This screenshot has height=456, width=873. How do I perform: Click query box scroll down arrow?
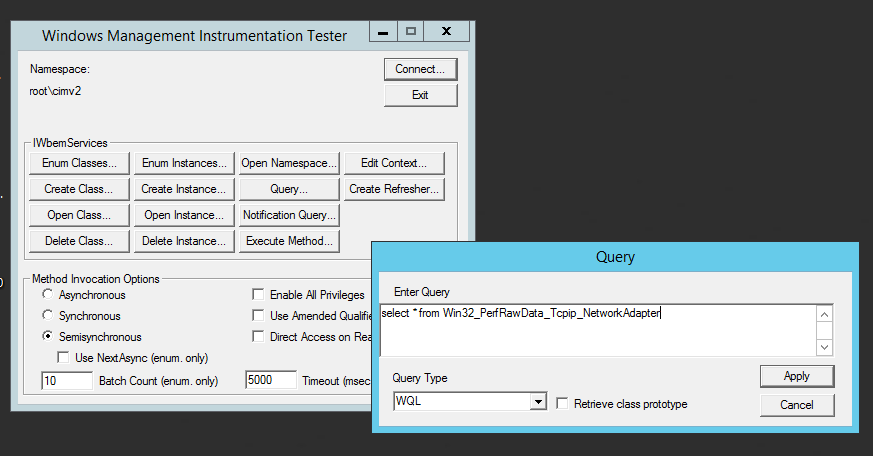tap(825, 347)
